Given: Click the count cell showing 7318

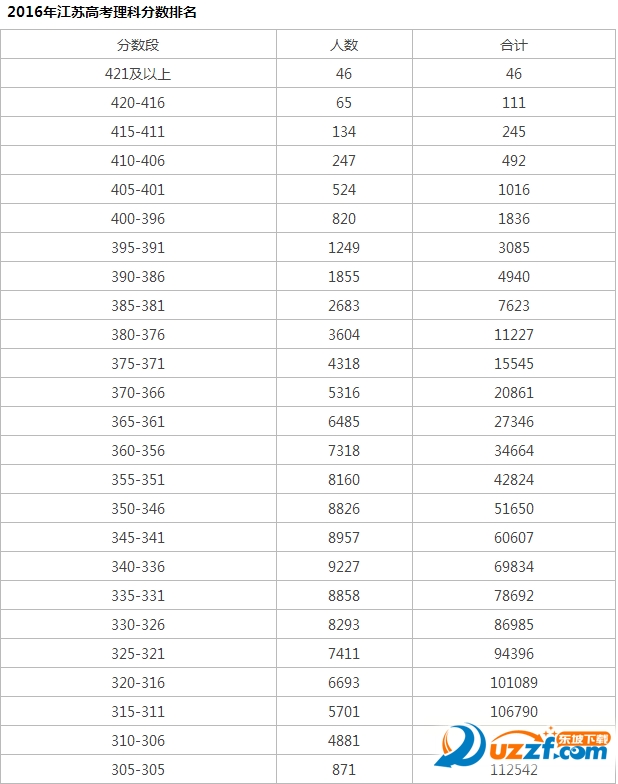Looking at the screenshot, I should point(344,451).
